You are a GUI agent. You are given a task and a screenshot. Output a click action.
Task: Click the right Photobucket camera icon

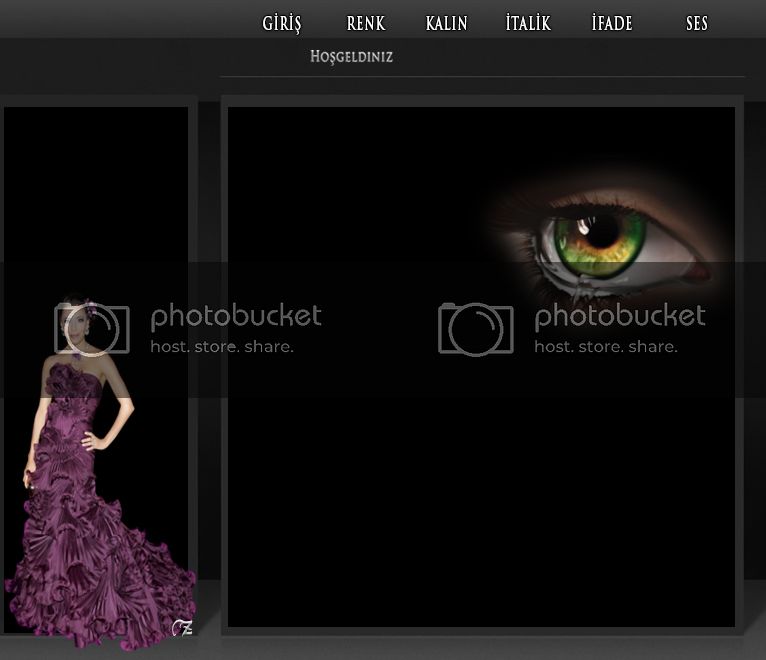[476, 329]
